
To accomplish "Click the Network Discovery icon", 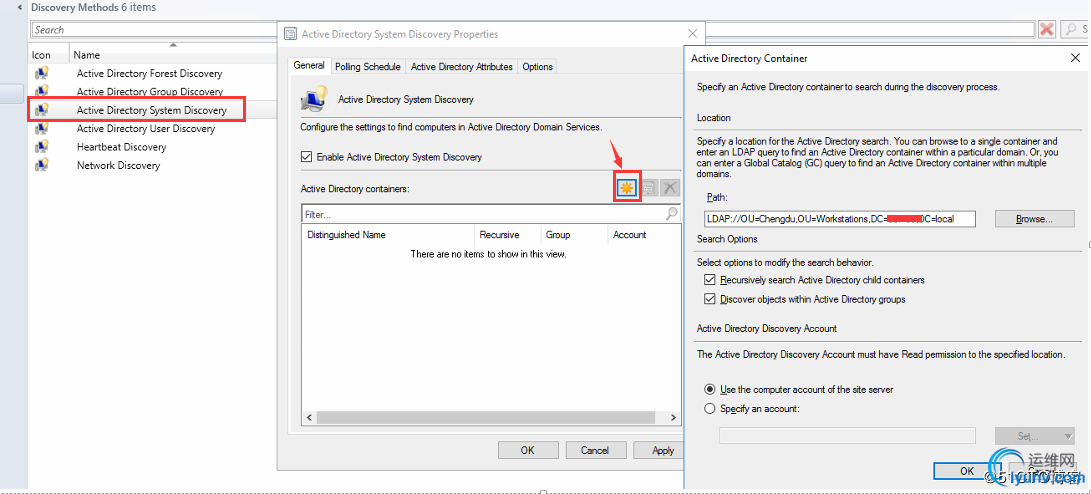I will click(x=42, y=165).
